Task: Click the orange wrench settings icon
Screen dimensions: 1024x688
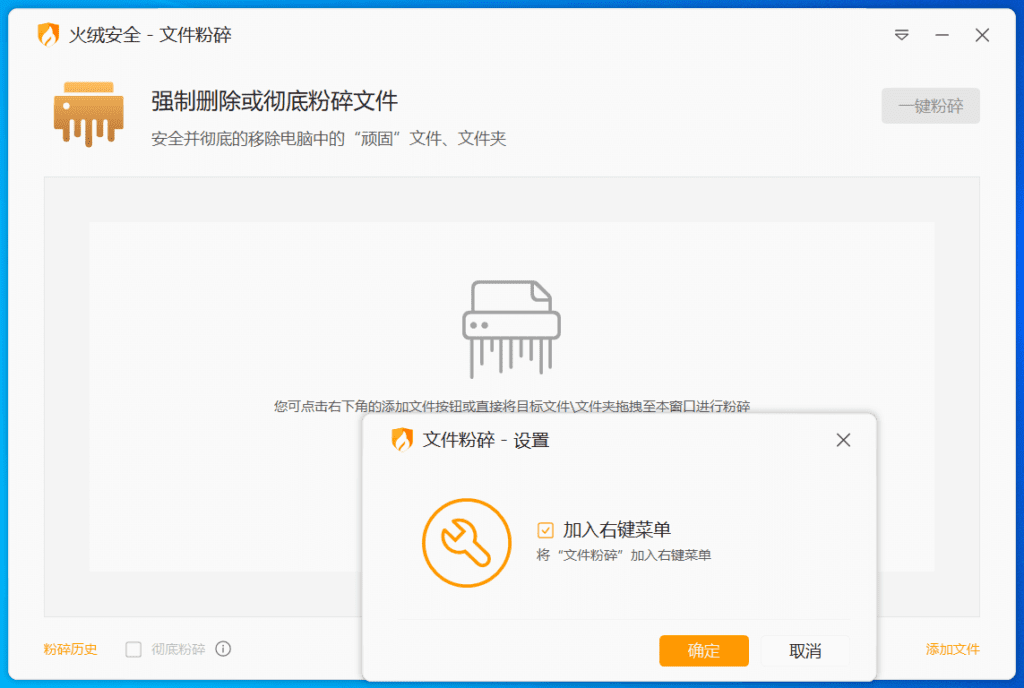Action: pos(467,543)
